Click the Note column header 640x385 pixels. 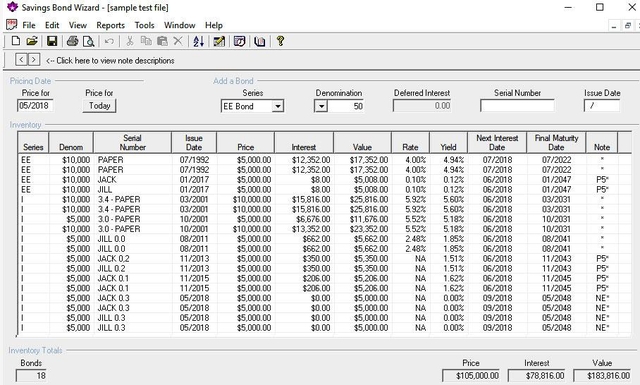602,142
